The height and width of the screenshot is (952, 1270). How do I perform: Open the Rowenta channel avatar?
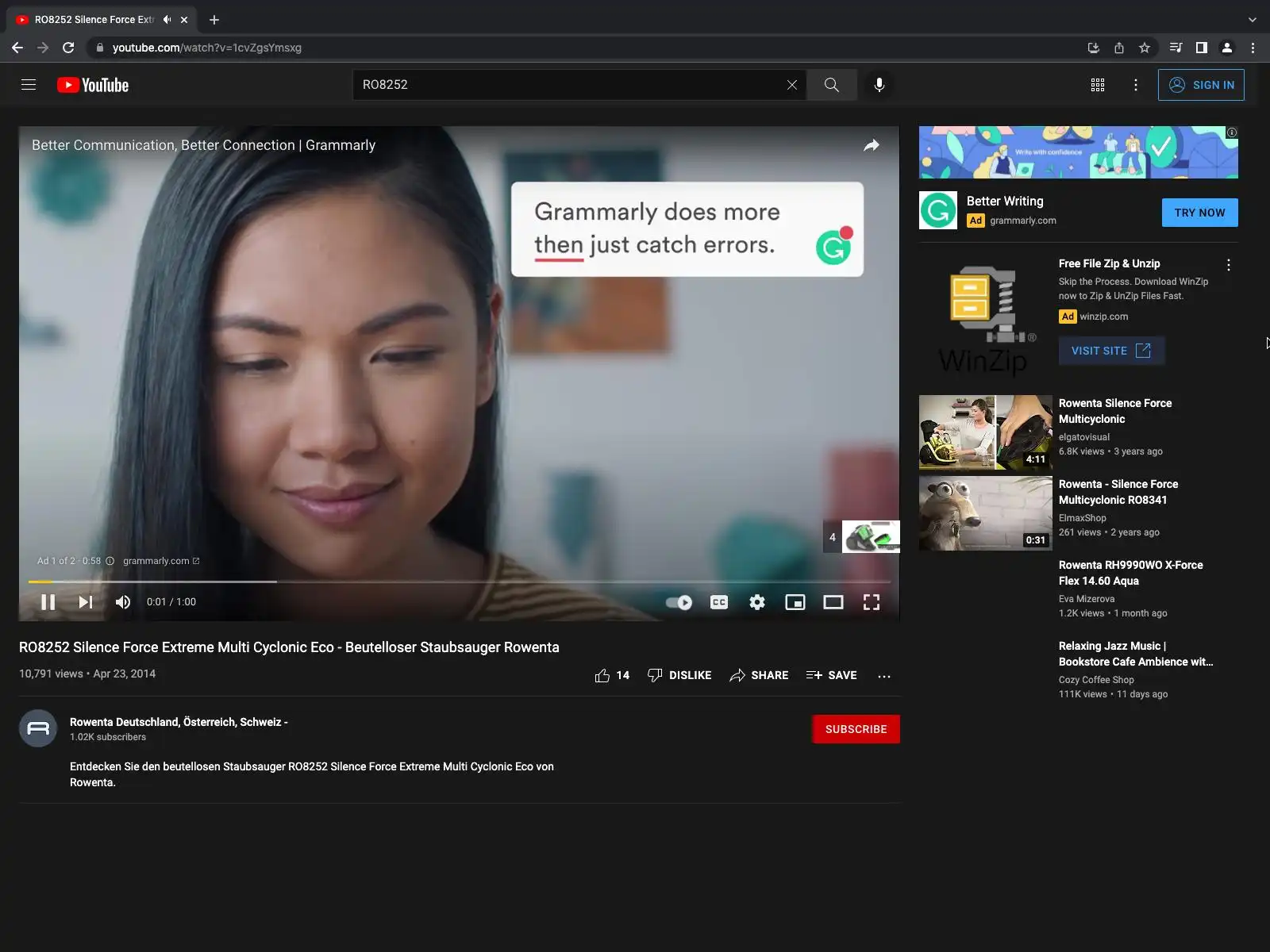pyautogui.click(x=38, y=728)
